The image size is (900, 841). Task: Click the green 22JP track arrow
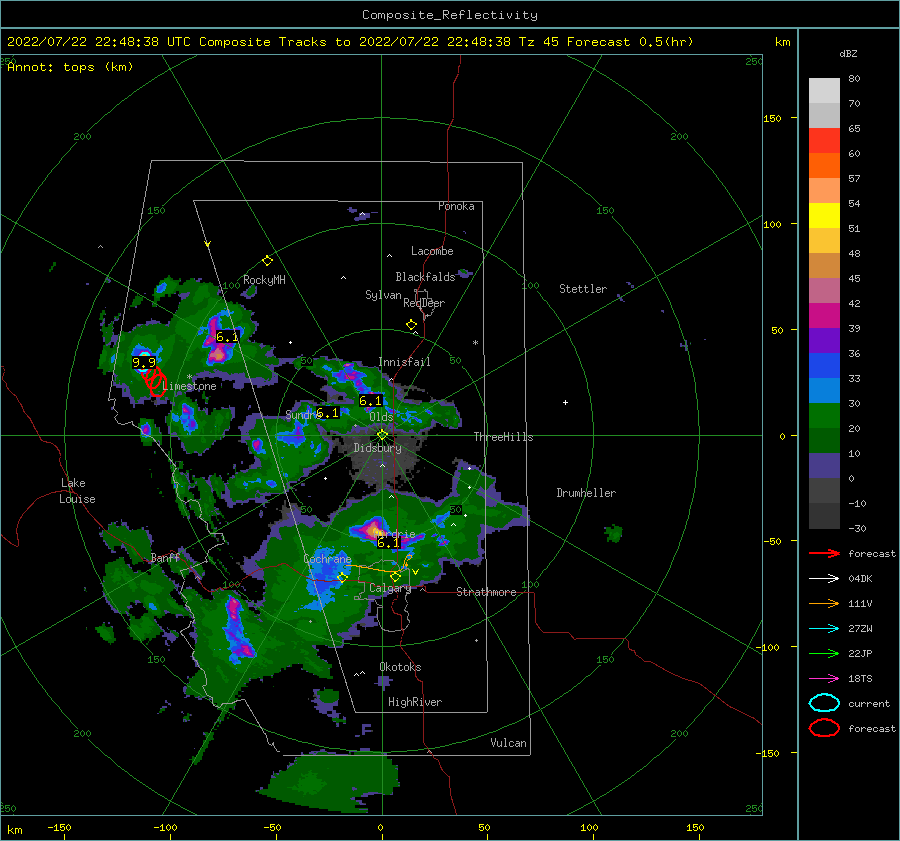[x=824, y=653]
